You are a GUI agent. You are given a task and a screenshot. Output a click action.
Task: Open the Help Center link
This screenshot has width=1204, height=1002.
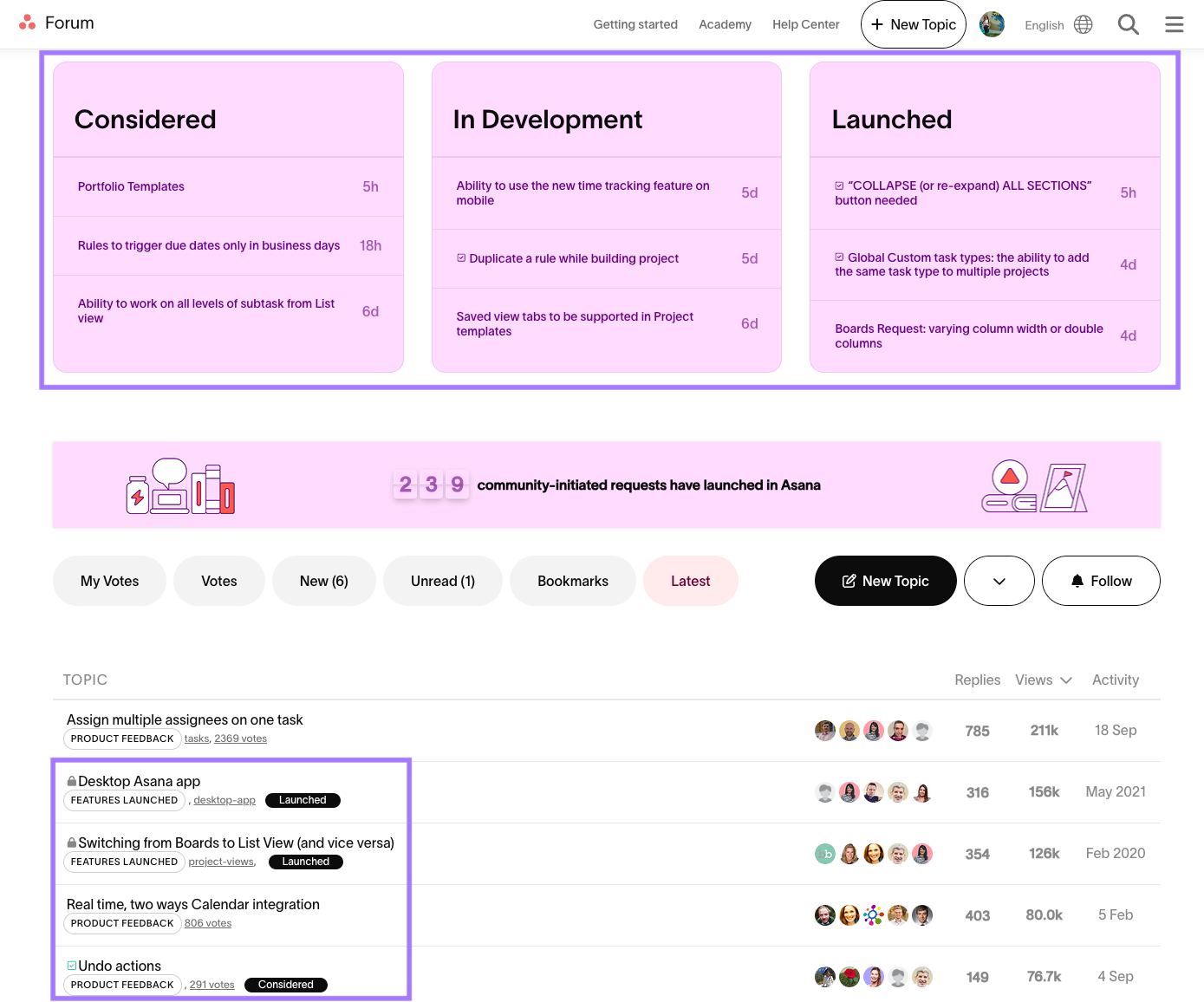[x=805, y=24]
